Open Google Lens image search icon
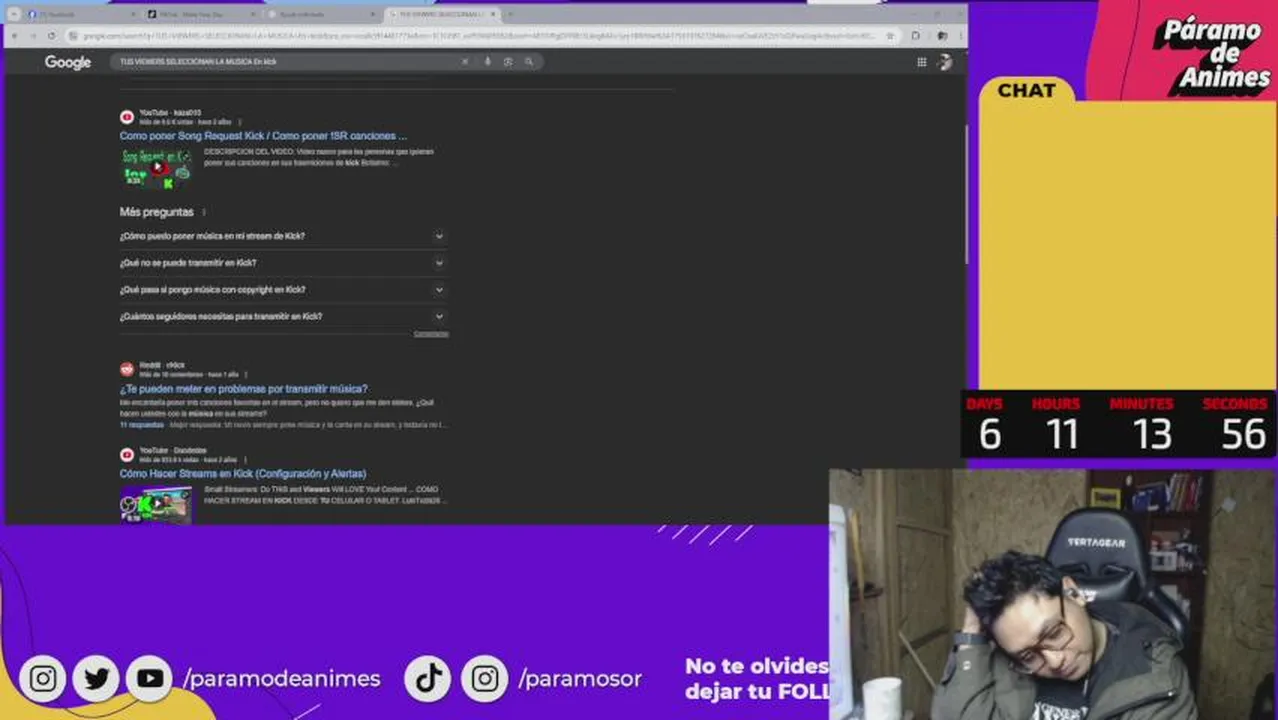 click(508, 62)
